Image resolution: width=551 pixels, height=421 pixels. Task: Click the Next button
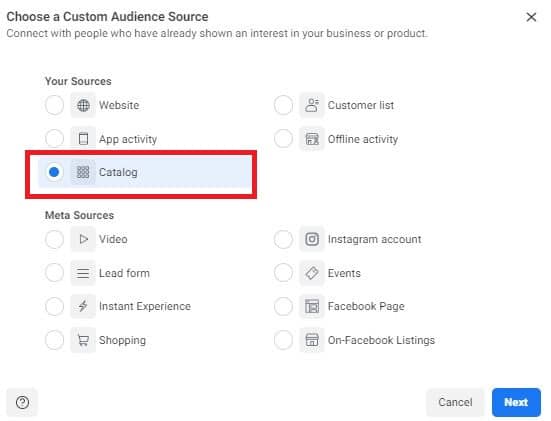click(516, 402)
